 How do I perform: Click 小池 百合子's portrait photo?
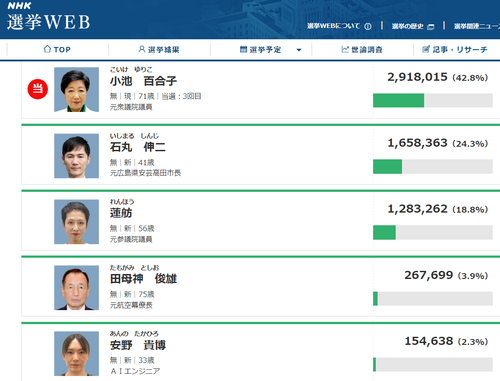(76, 89)
